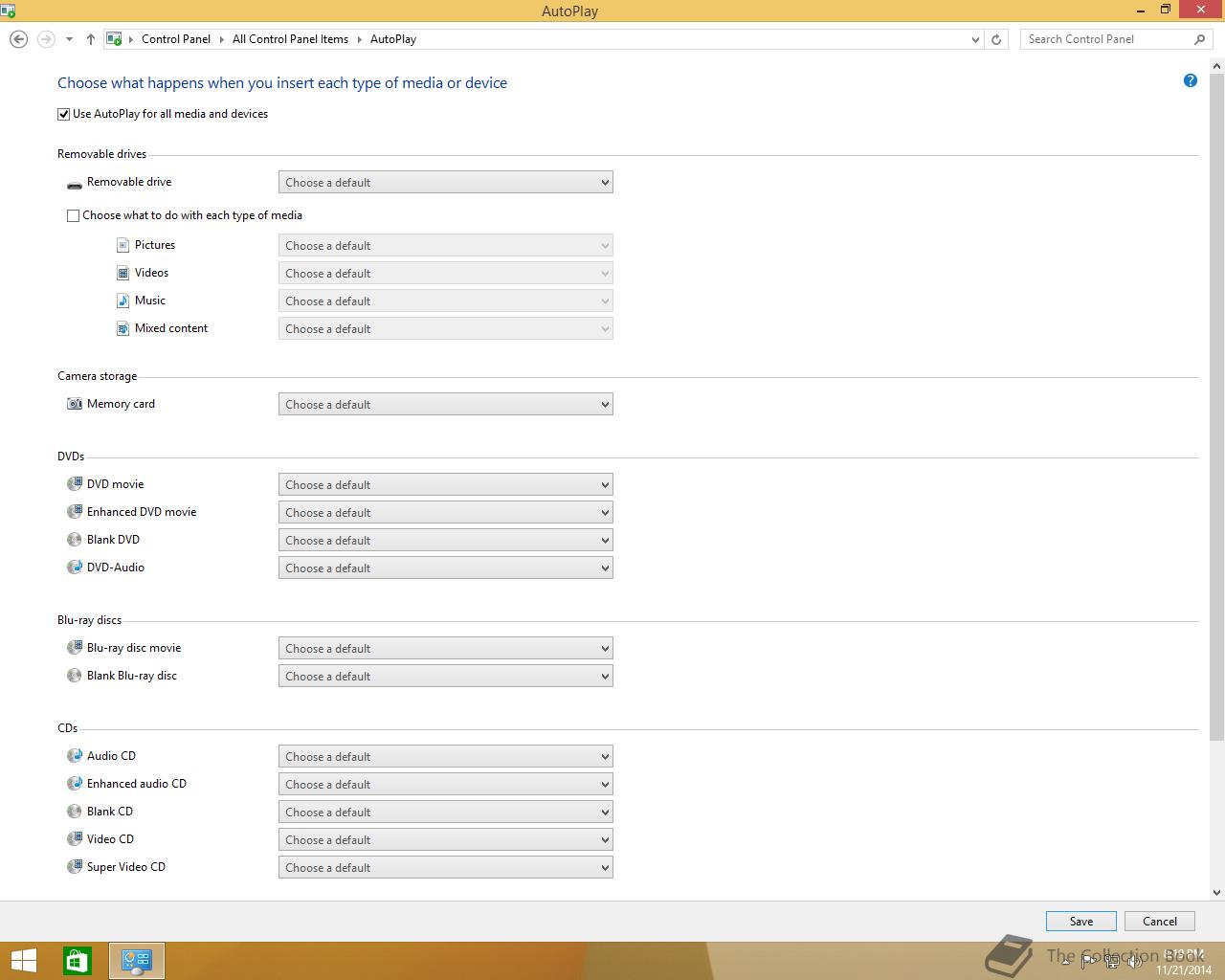Uncheck Use AutoPlay for all media

pos(64,114)
